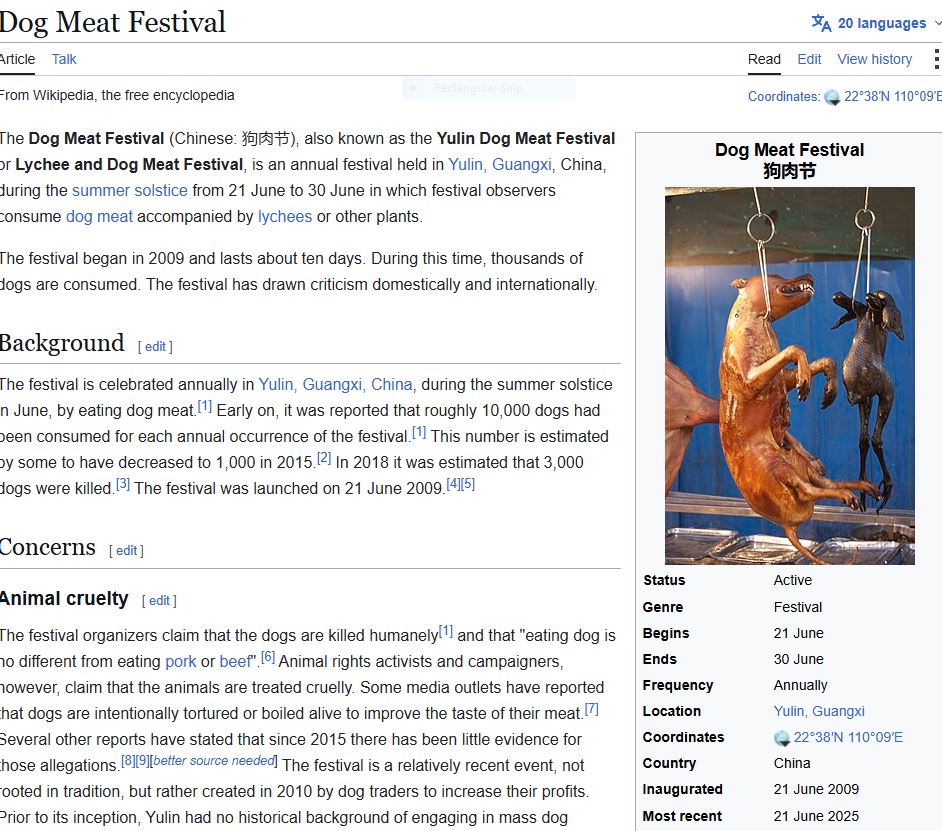The width and height of the screenshot is (942, 831).
Task: Open the dog meat link
Action: (99, 216)
